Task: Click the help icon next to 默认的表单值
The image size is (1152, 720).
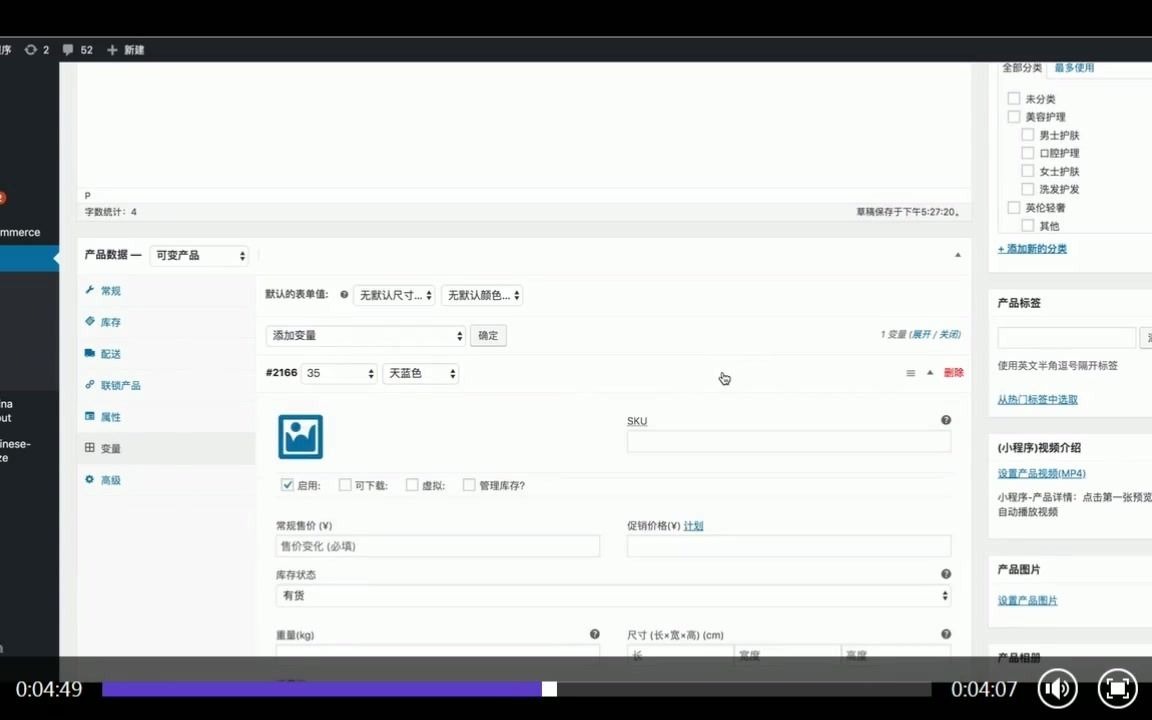Action: [344, 295]
